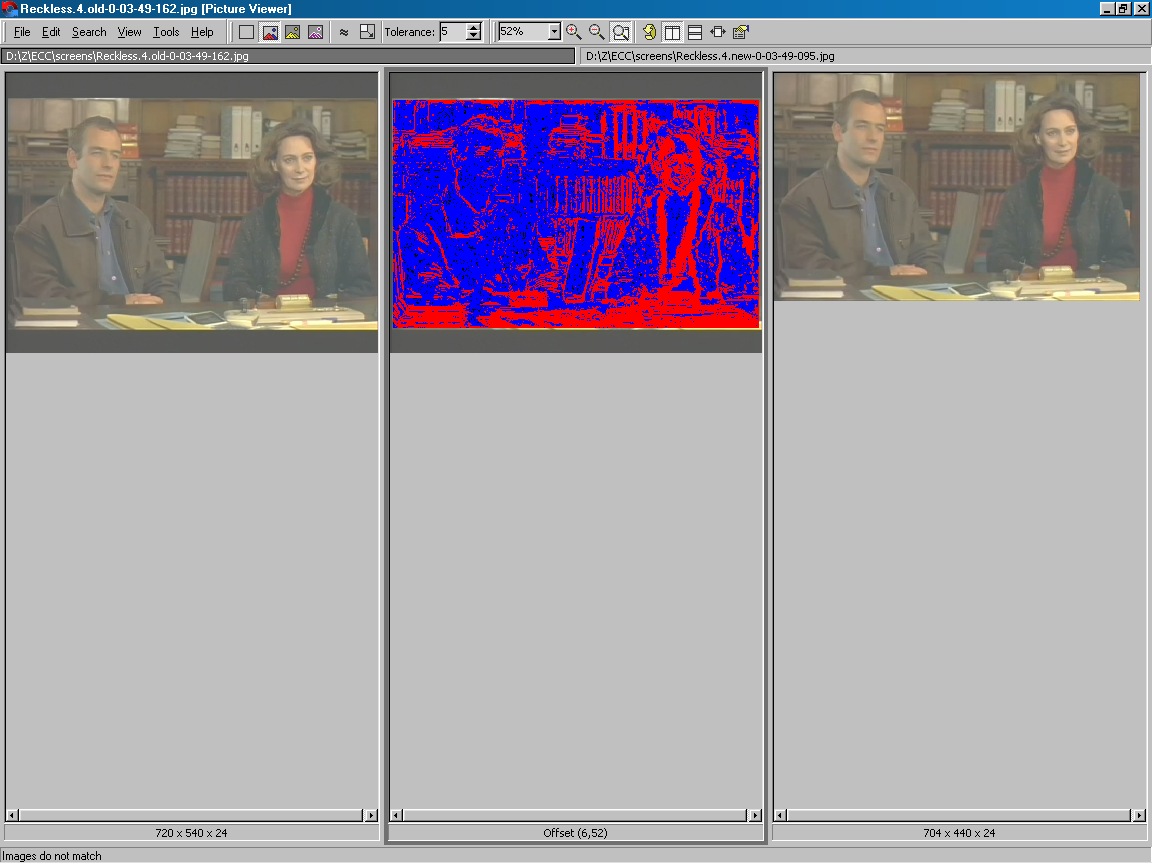Click middle pane scrollbar left arrow
The width and height of the screenshot is (1152, 864).
point(396,815)
